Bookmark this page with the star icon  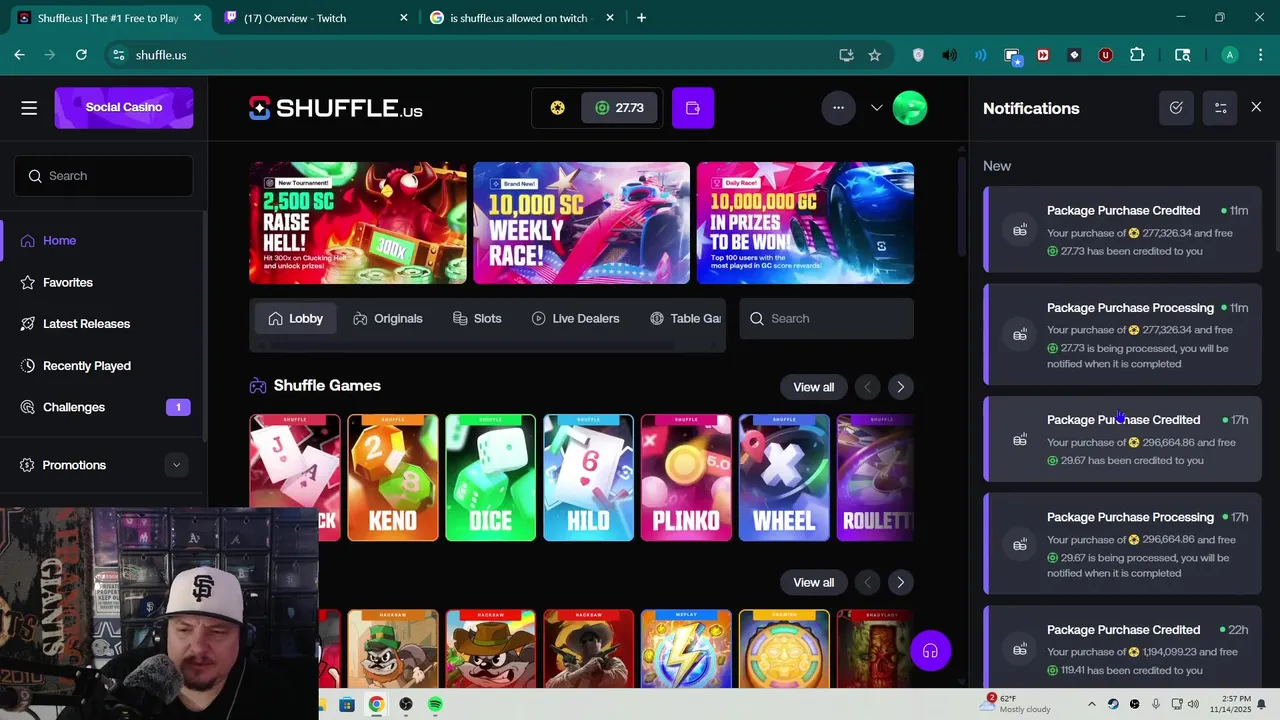pos(874,55)
